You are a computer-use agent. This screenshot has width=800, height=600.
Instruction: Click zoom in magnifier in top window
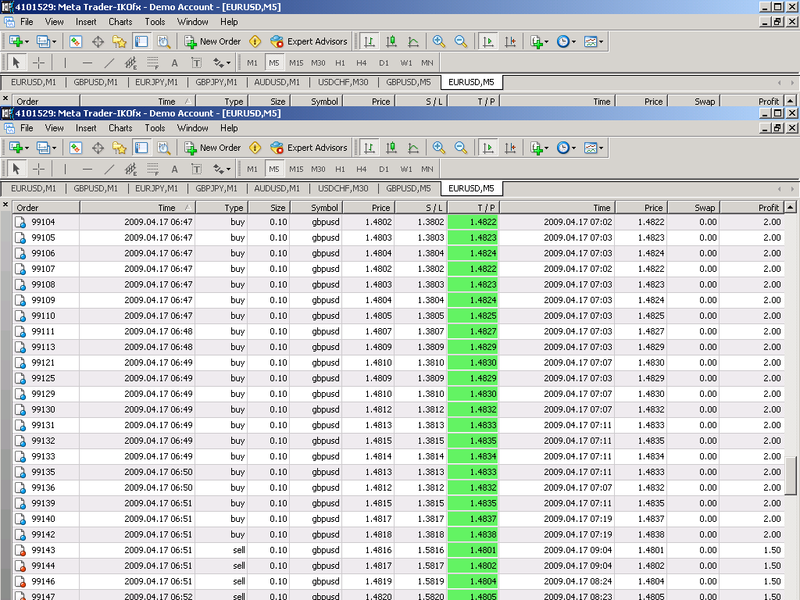(438, 42)
